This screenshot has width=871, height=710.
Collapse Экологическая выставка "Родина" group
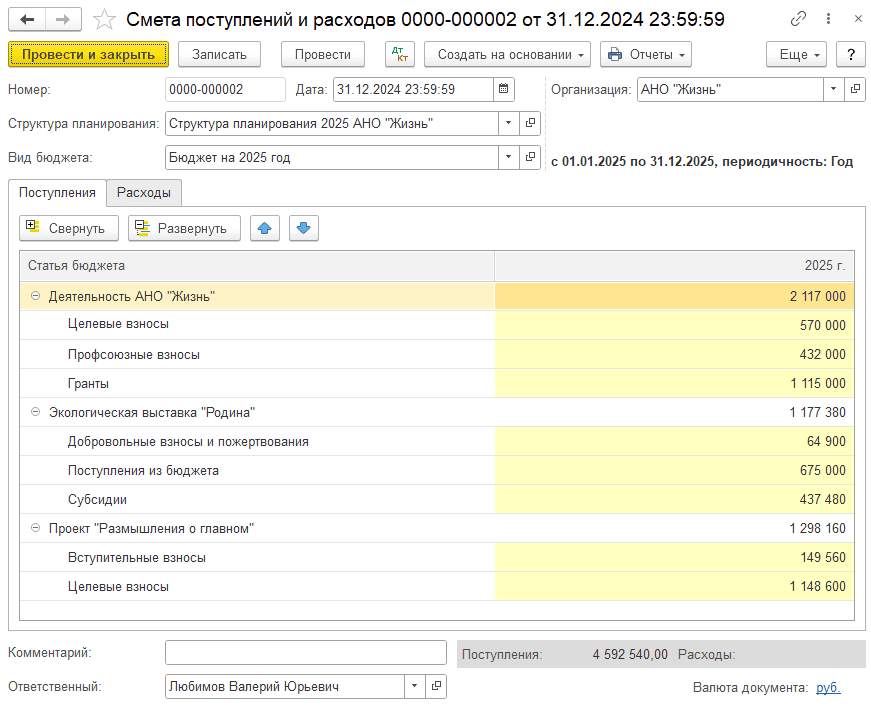point(36,412)
